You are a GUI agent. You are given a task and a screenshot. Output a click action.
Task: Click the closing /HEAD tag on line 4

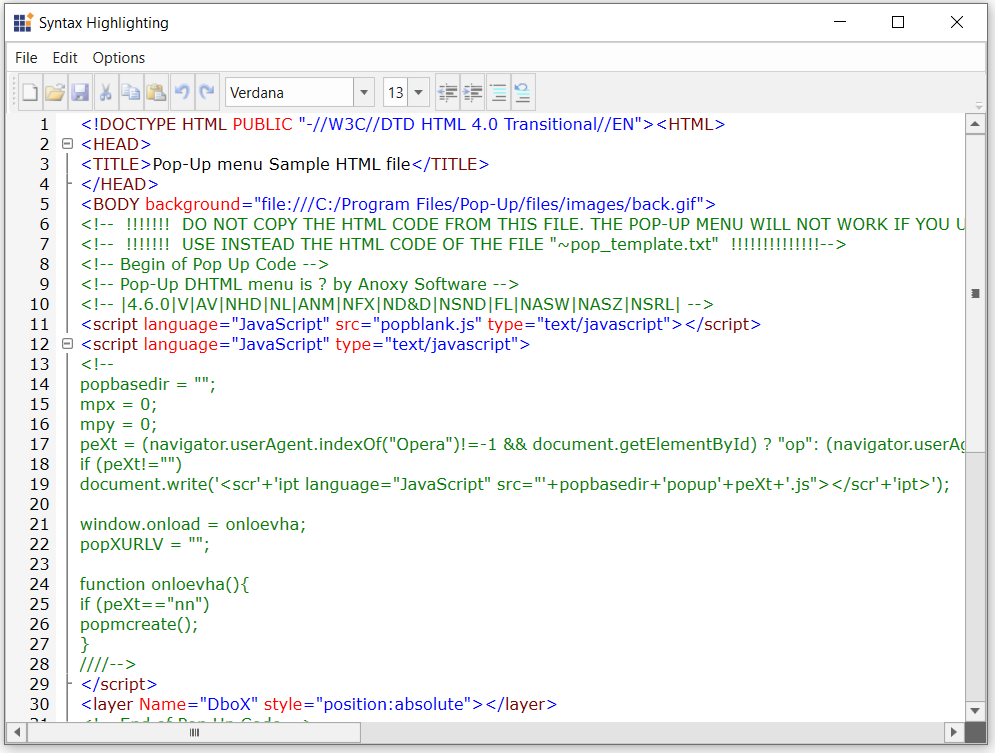pos(119,184)
